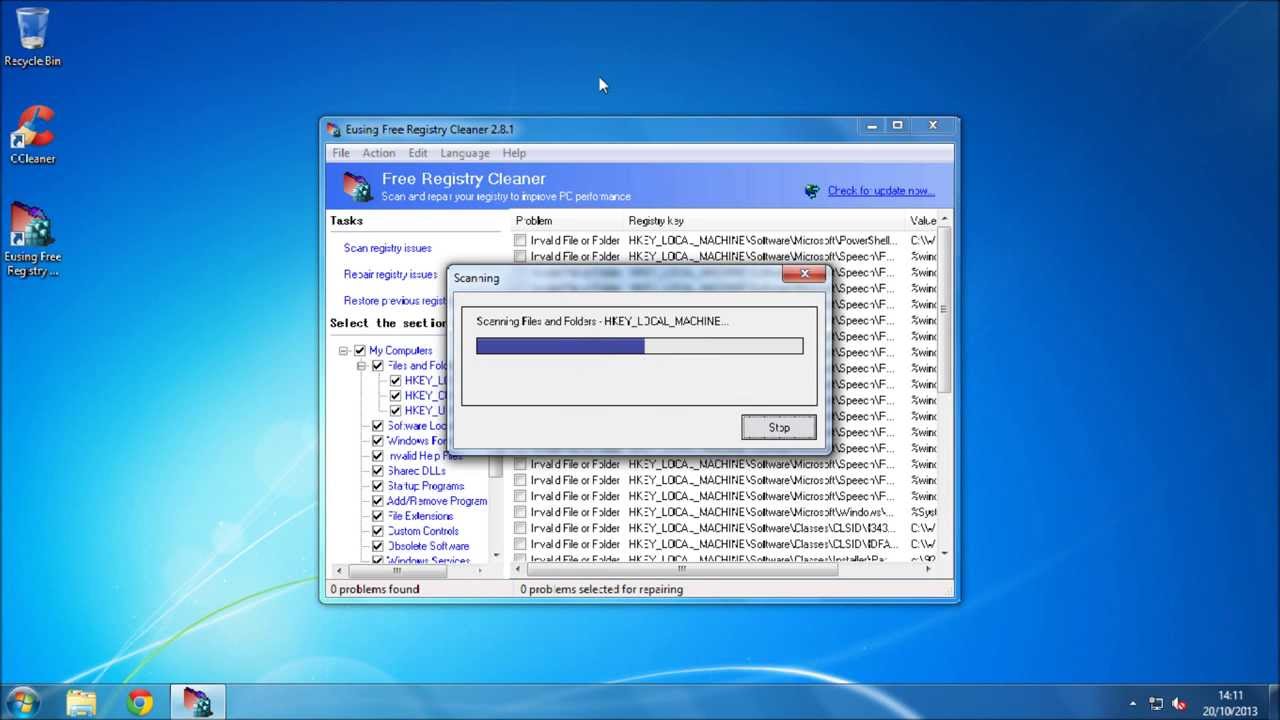Image resolution: width=1280 pixels, height=720 pixels.
Task: Click the Check for update now link
Action: (881, 191)
